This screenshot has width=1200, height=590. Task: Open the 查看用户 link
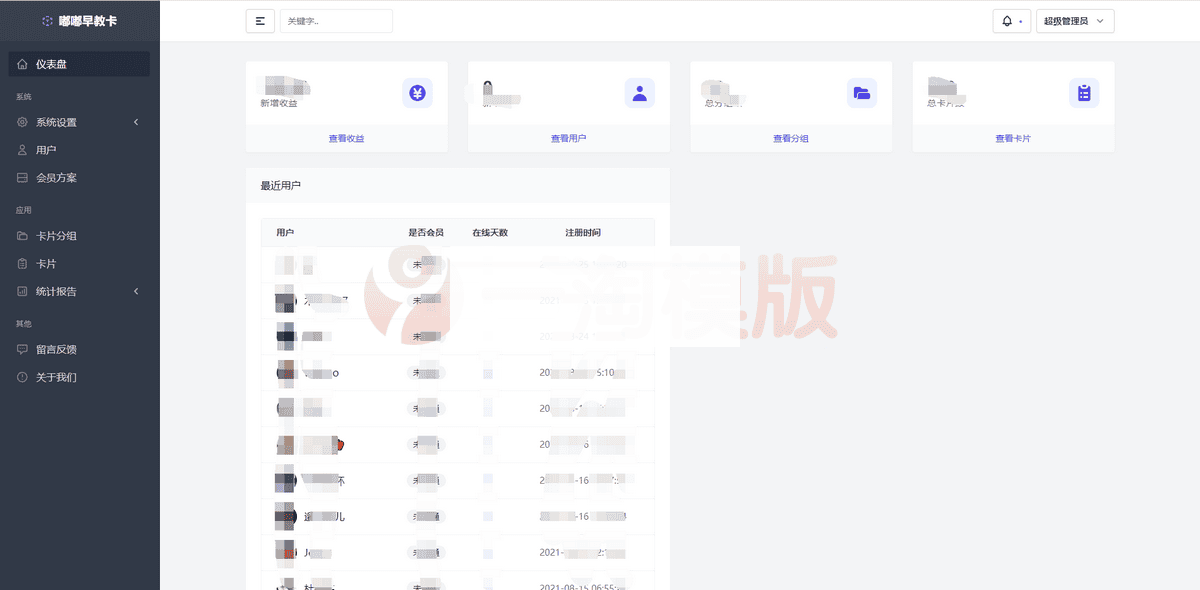click(568, 138)
